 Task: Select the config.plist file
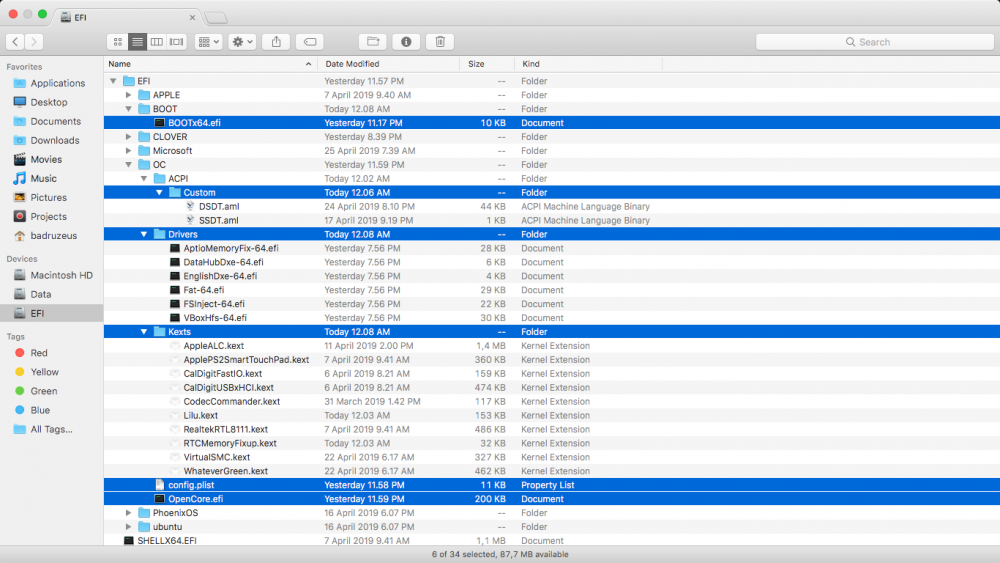(552, 485)
